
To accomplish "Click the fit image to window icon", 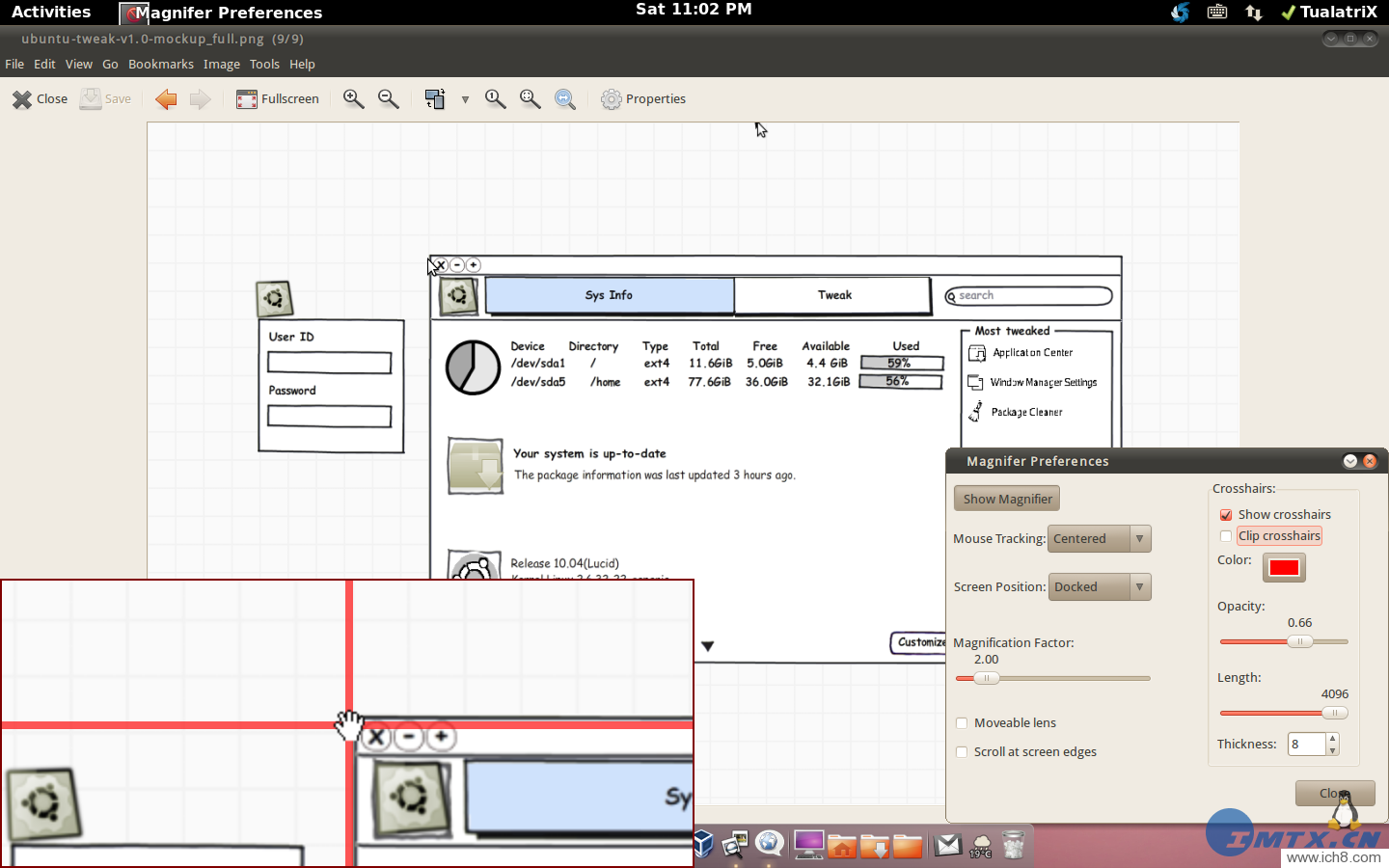I will click(x=531, y=99).
